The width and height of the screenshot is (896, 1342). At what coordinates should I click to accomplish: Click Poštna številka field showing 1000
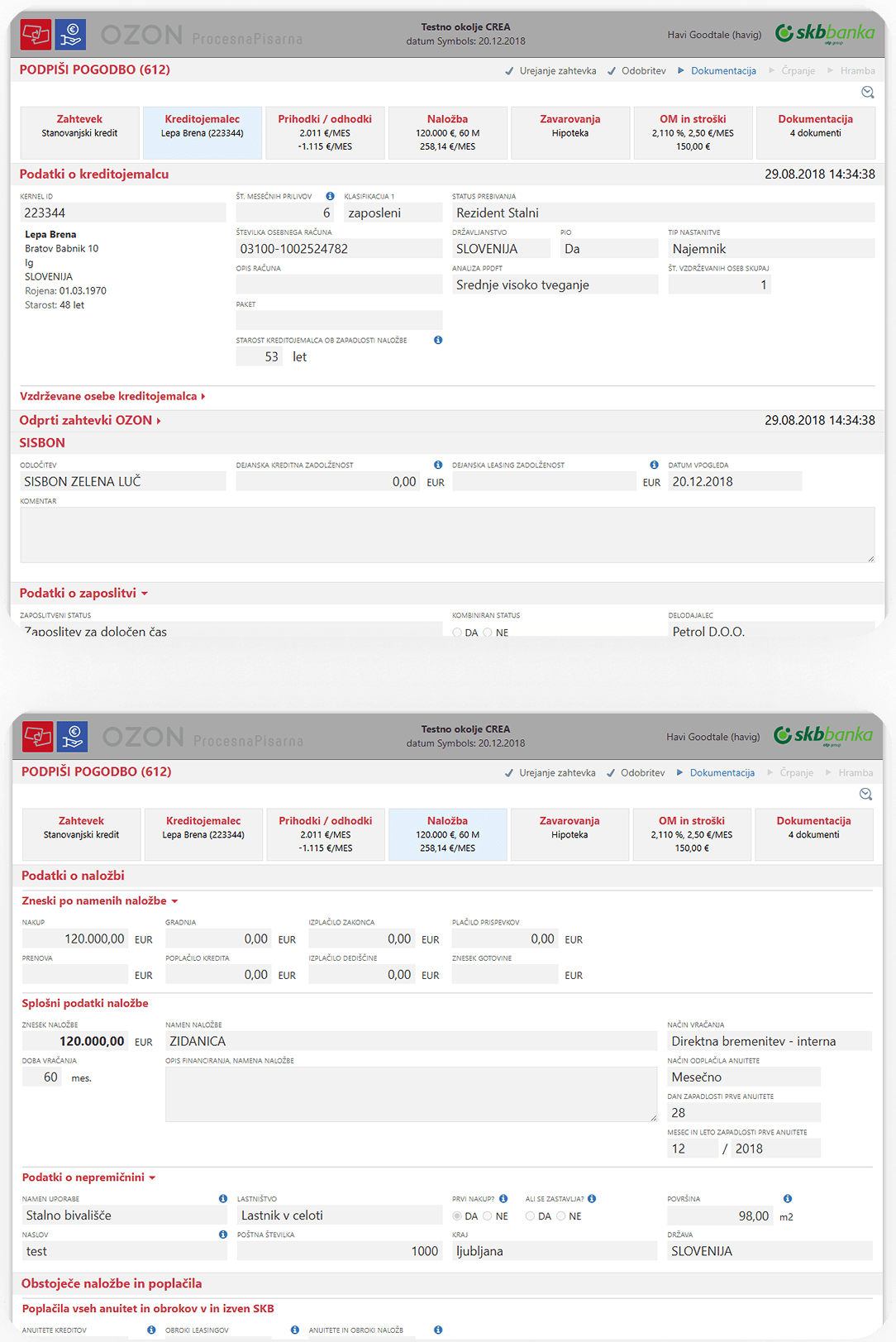(x=340, y=1251)
